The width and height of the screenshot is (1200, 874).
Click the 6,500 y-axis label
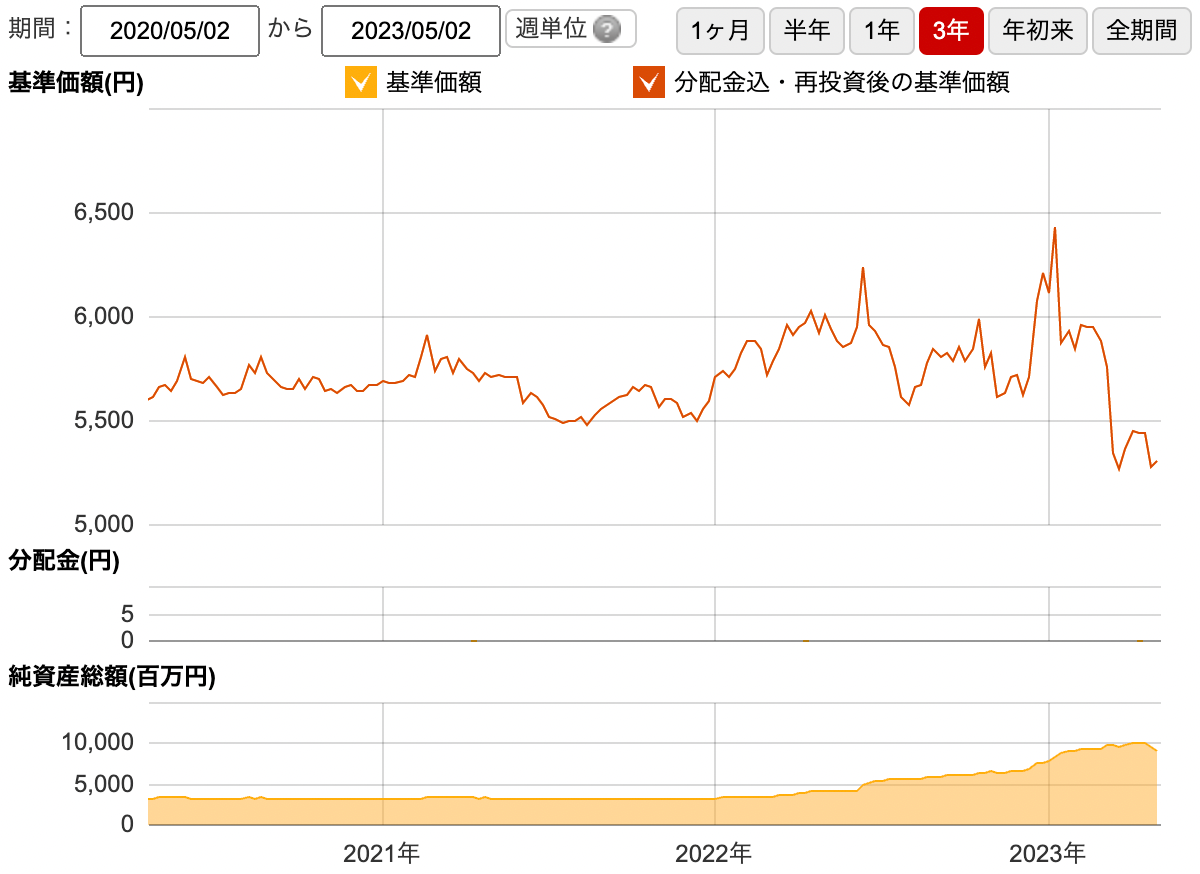click(106, 213)
